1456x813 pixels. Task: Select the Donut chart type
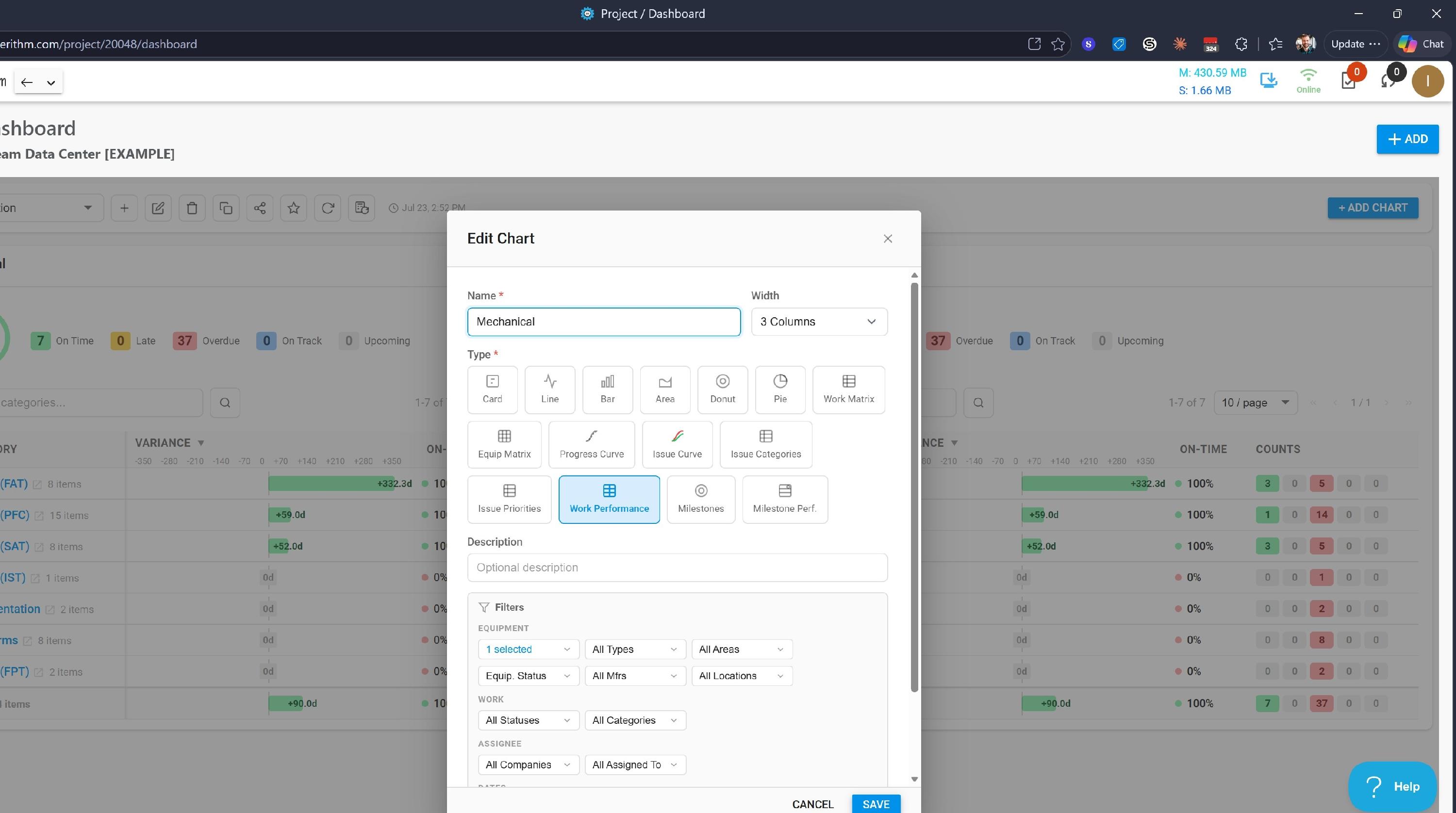[x=722, y=389]
